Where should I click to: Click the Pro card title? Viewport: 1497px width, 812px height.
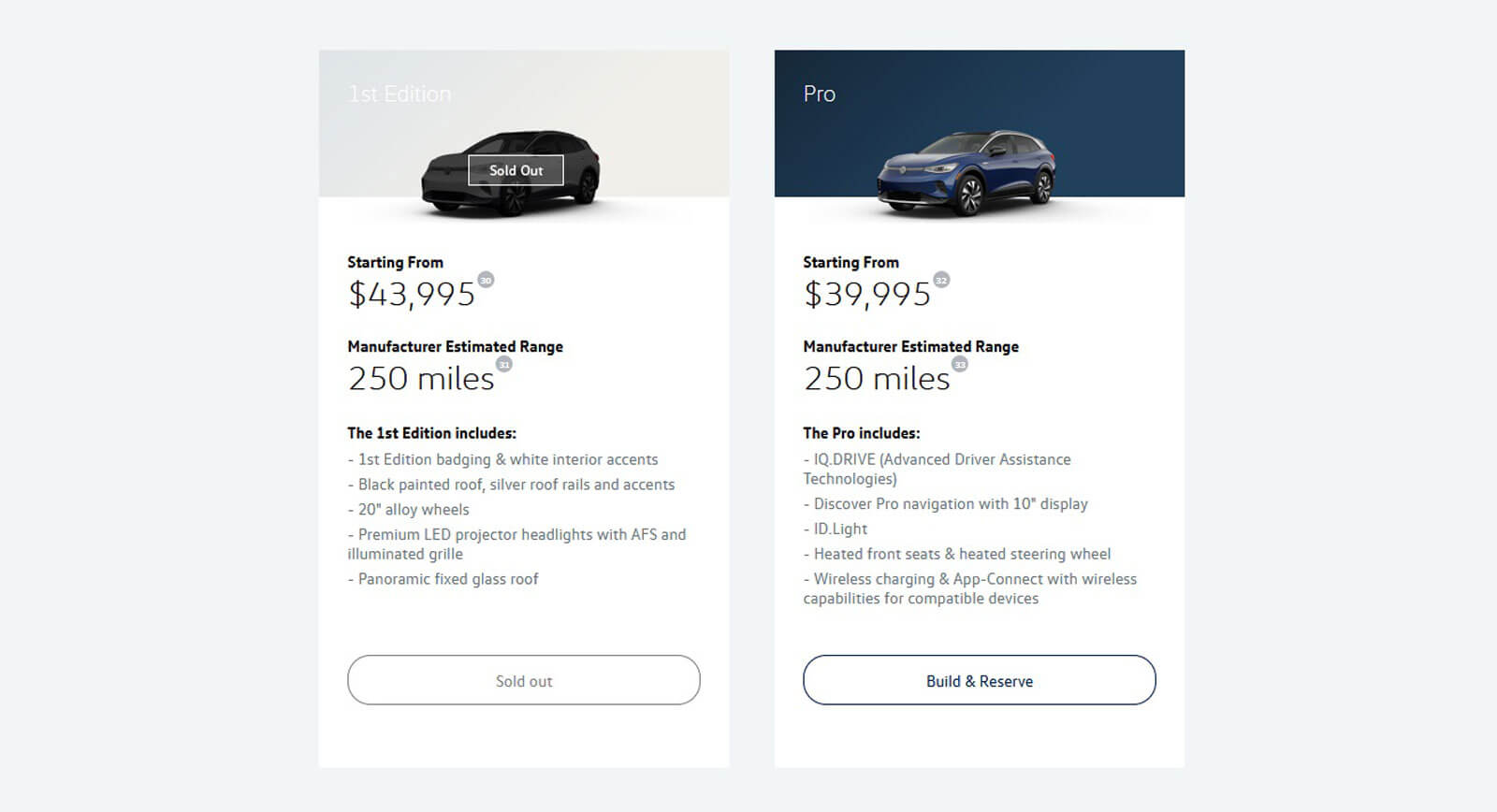819,94
